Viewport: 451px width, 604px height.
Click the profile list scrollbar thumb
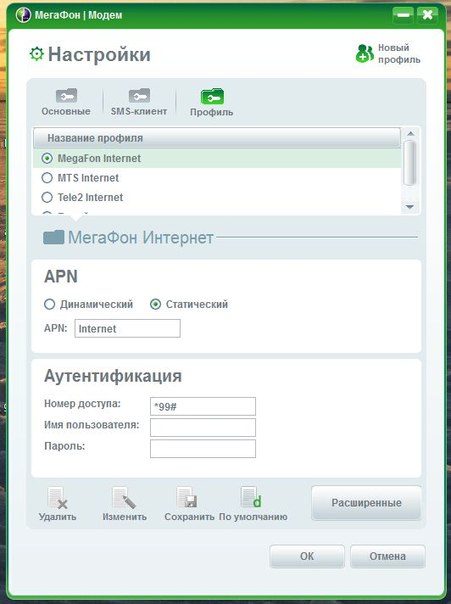point(411,163)
